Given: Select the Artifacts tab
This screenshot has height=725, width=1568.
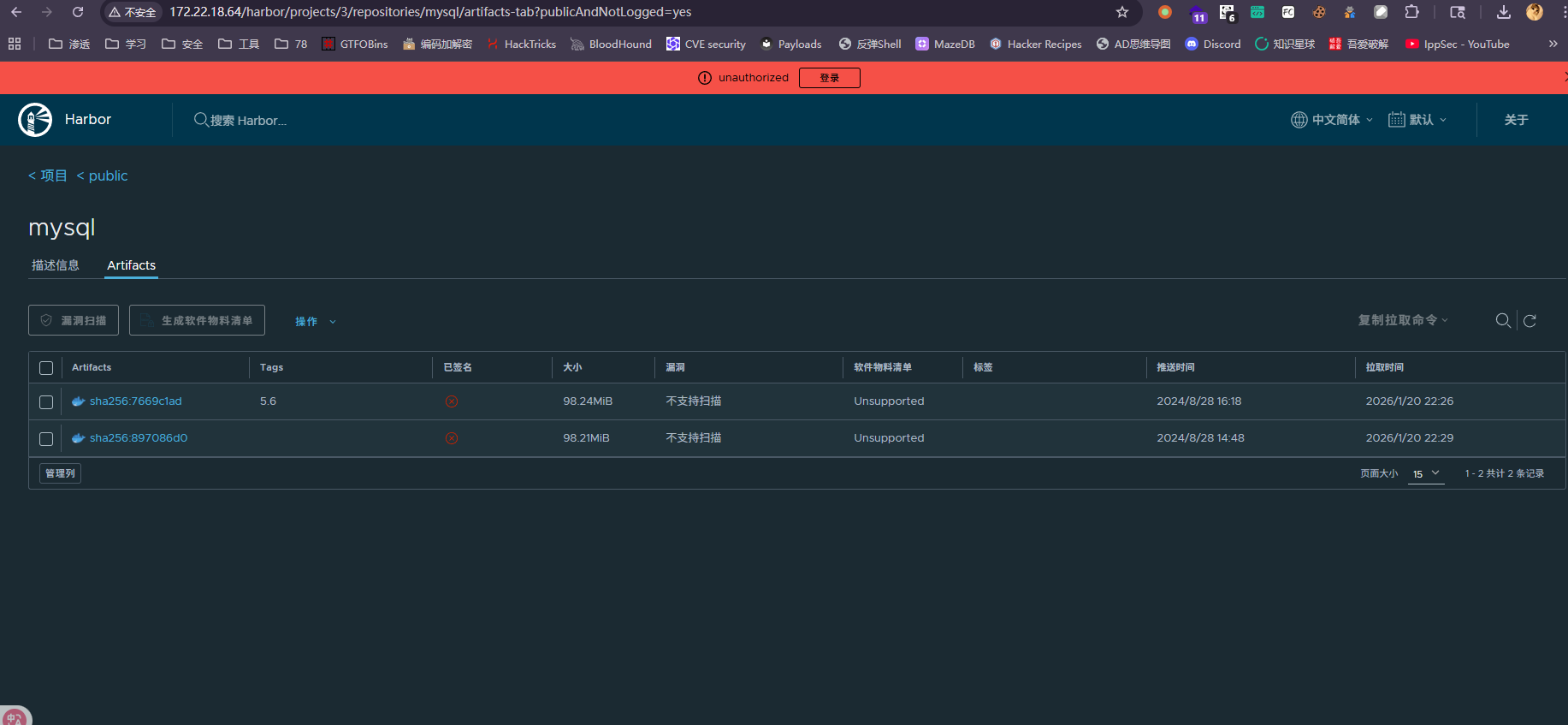Looking at the screenshot, I should point(131,265).
